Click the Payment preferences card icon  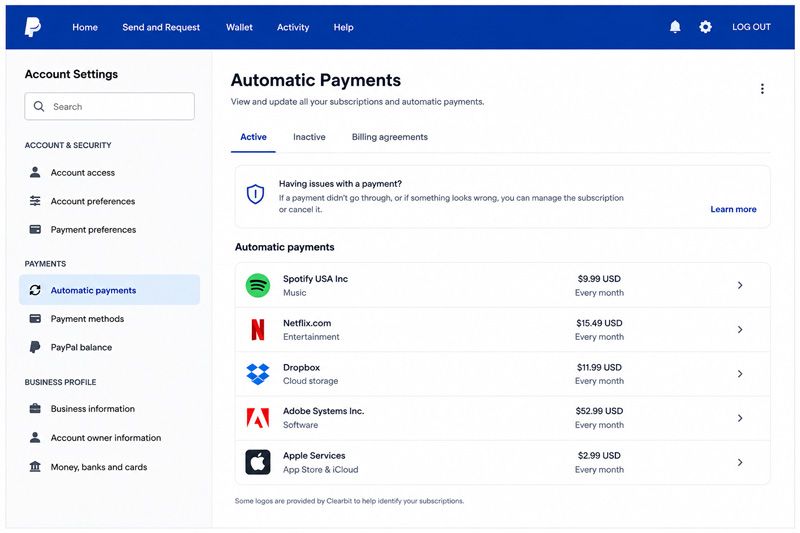coord(35,230)
